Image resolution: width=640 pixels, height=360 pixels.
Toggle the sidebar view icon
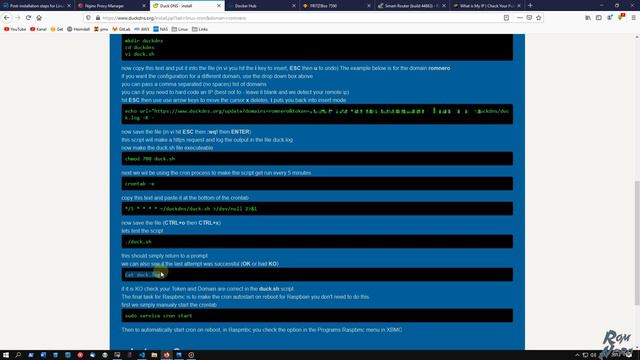599,18
